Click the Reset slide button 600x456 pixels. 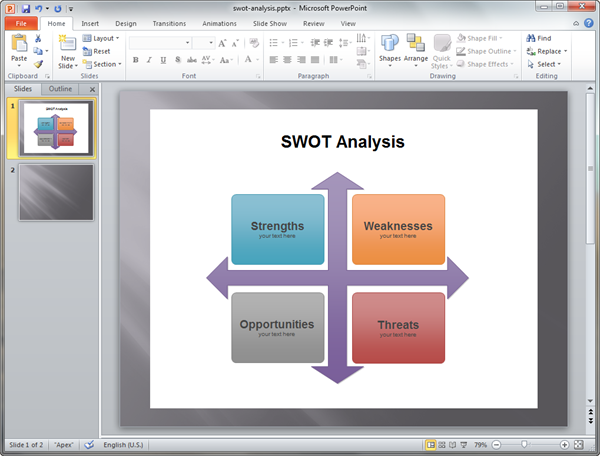tap(97, 51)
